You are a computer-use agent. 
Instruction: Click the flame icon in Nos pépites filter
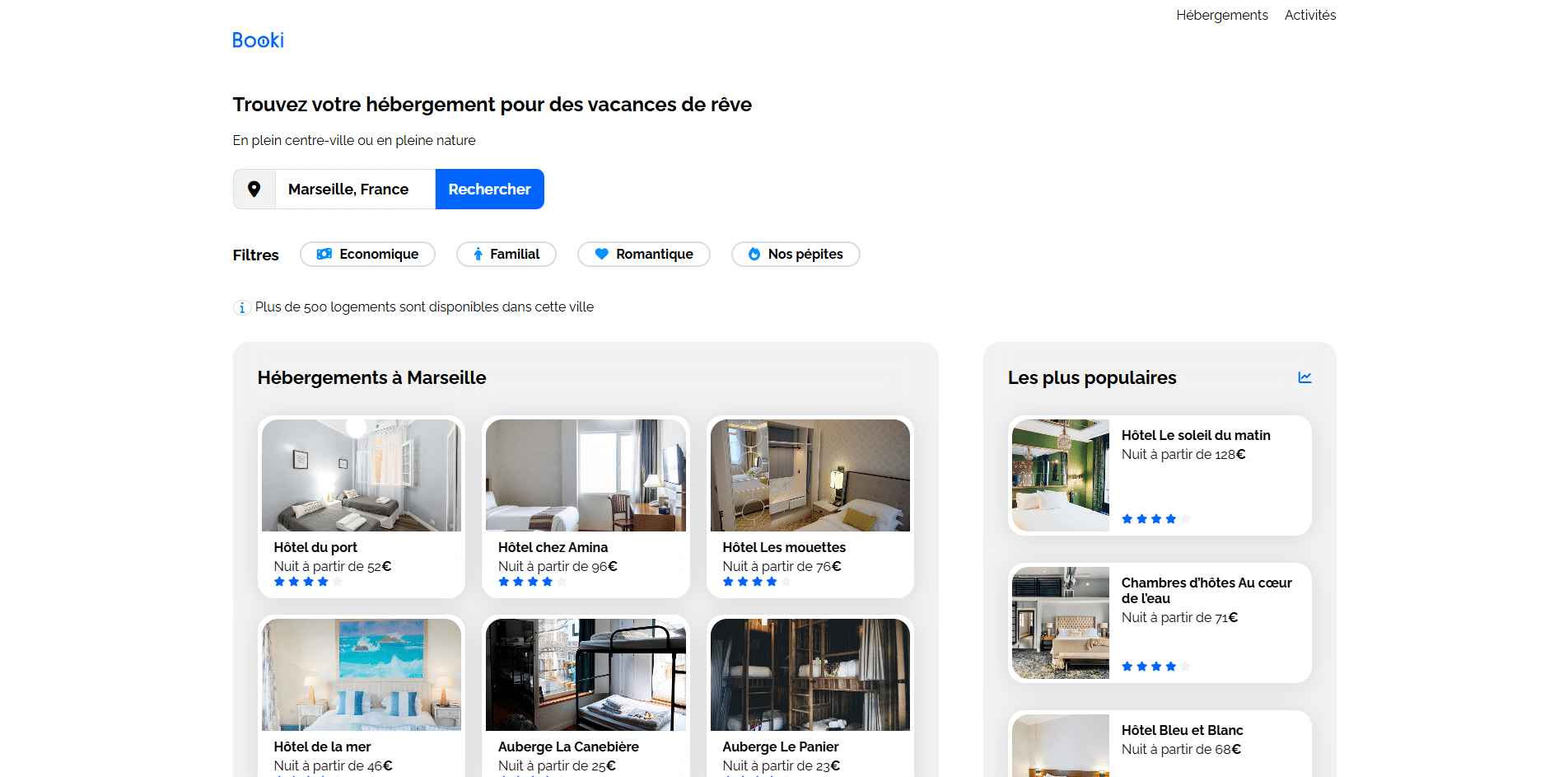coord(754,255)
